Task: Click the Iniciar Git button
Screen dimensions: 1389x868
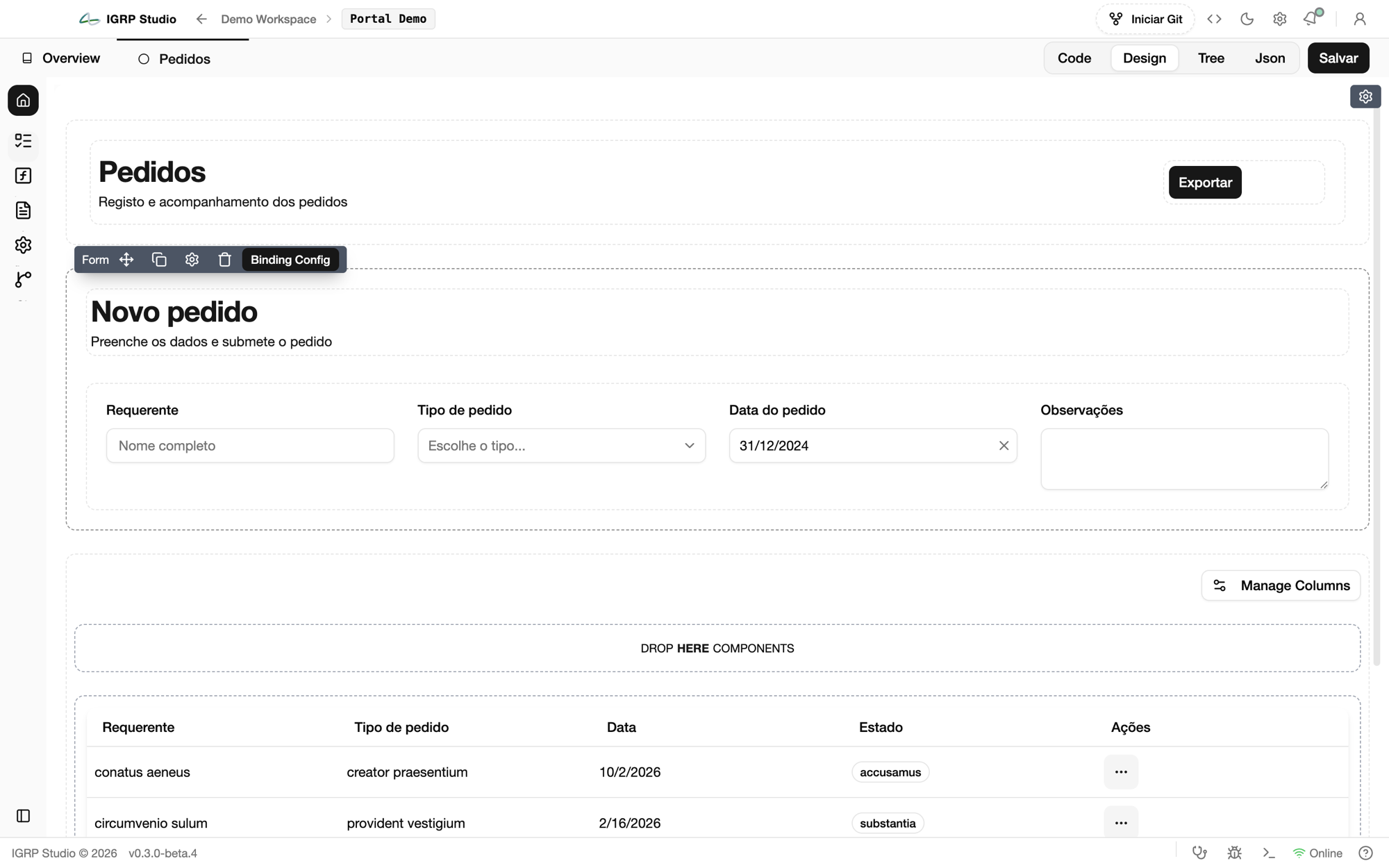Action: coord(1145,19)
